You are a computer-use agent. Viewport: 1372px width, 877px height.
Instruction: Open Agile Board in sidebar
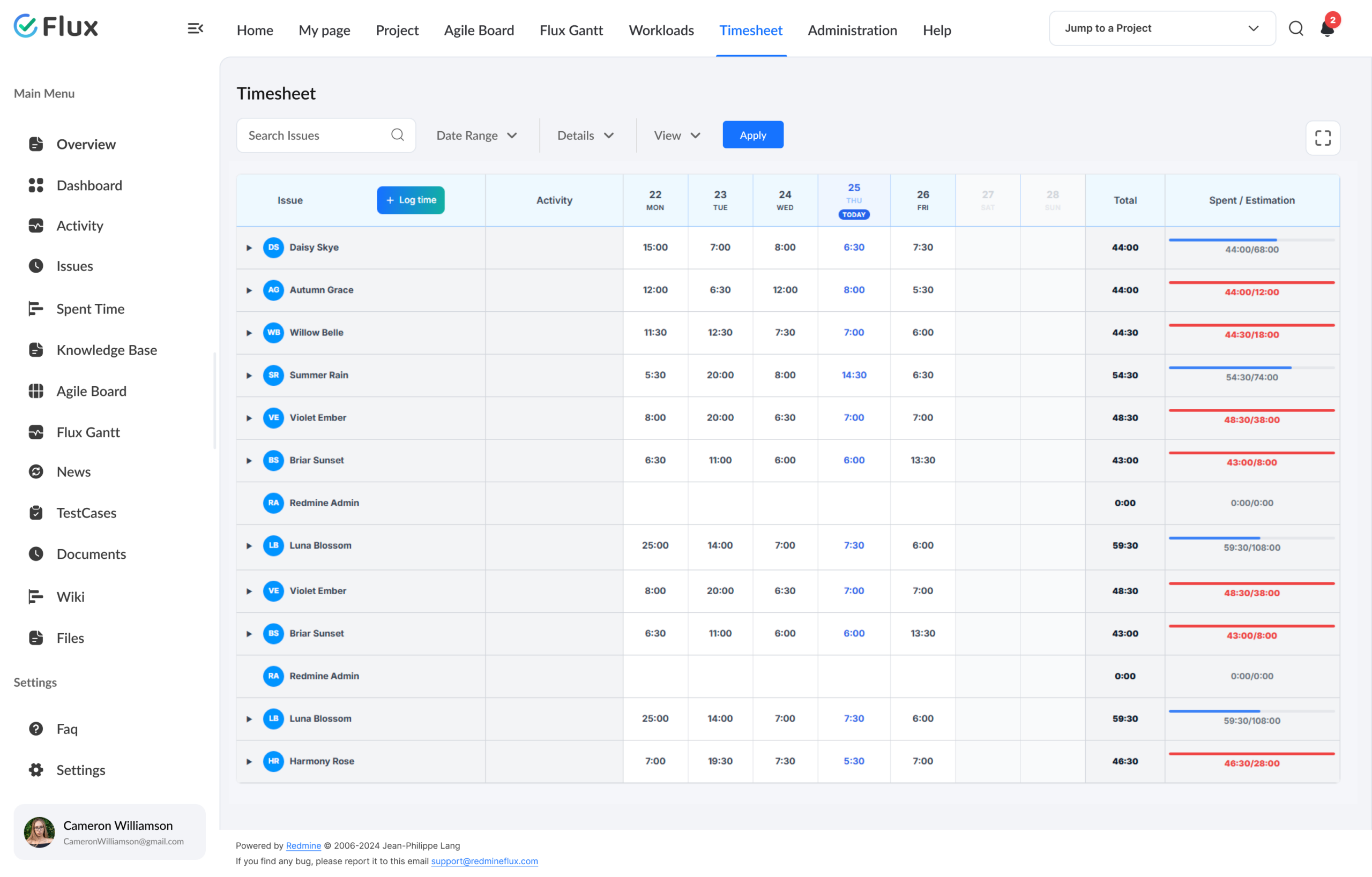coord(91,391)
